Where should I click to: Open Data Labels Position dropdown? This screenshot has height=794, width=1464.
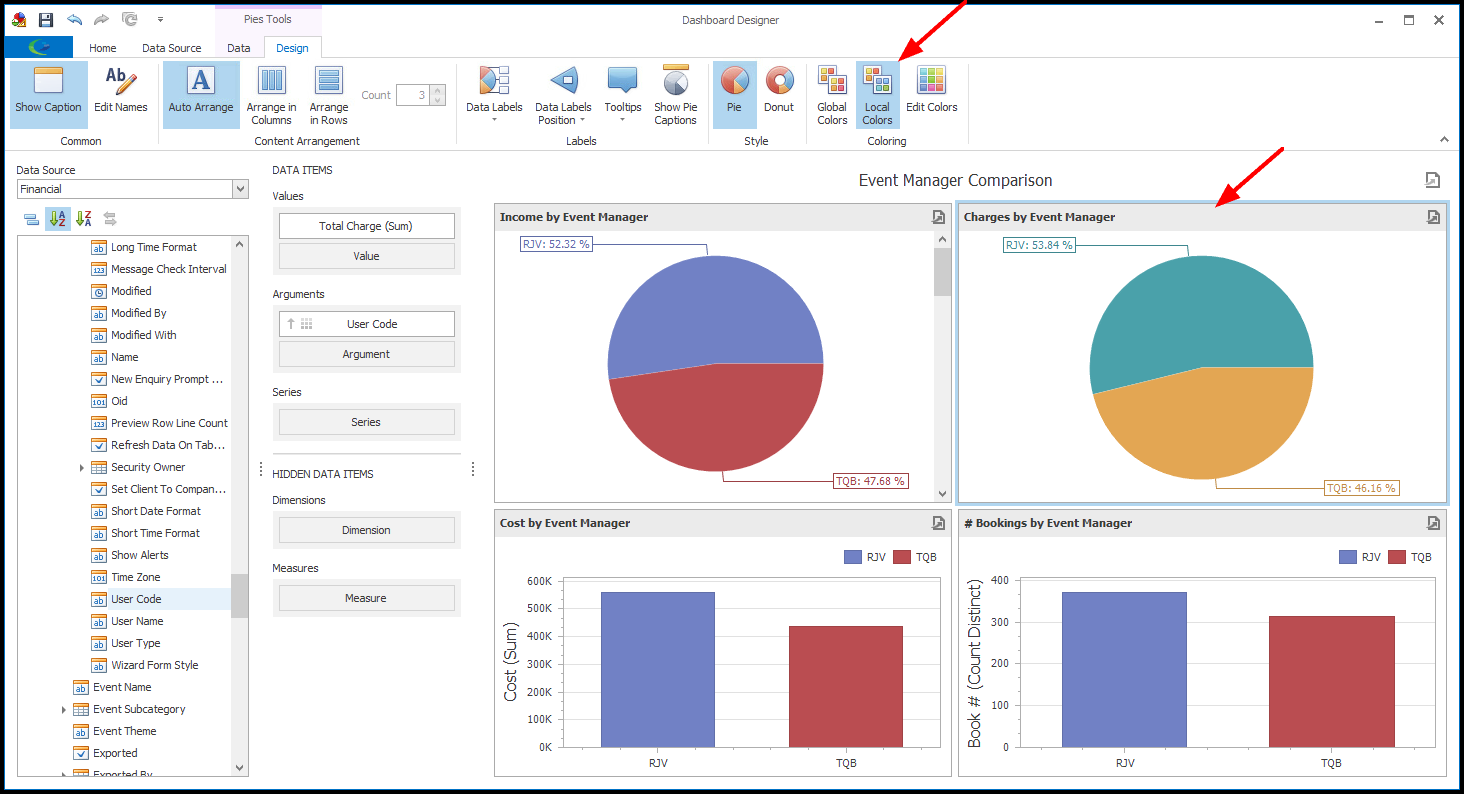563,95
